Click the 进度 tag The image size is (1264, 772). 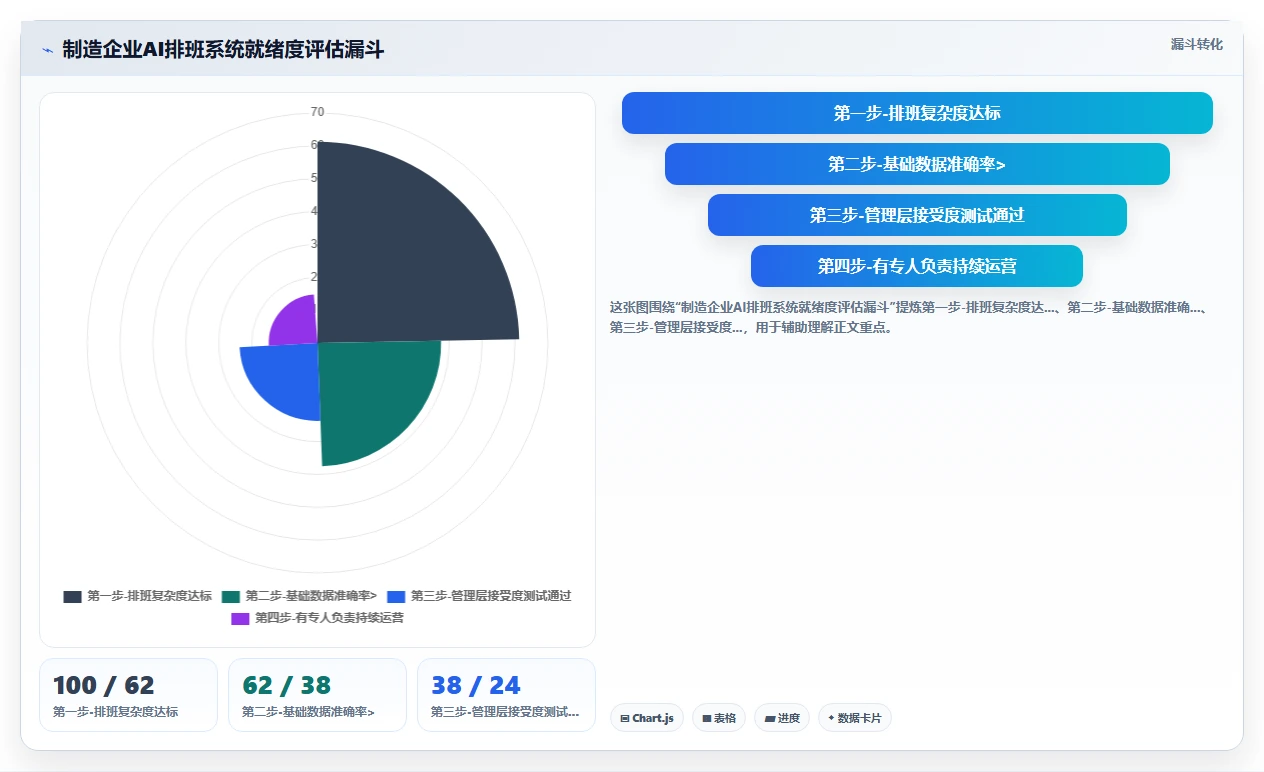(782, 718)
